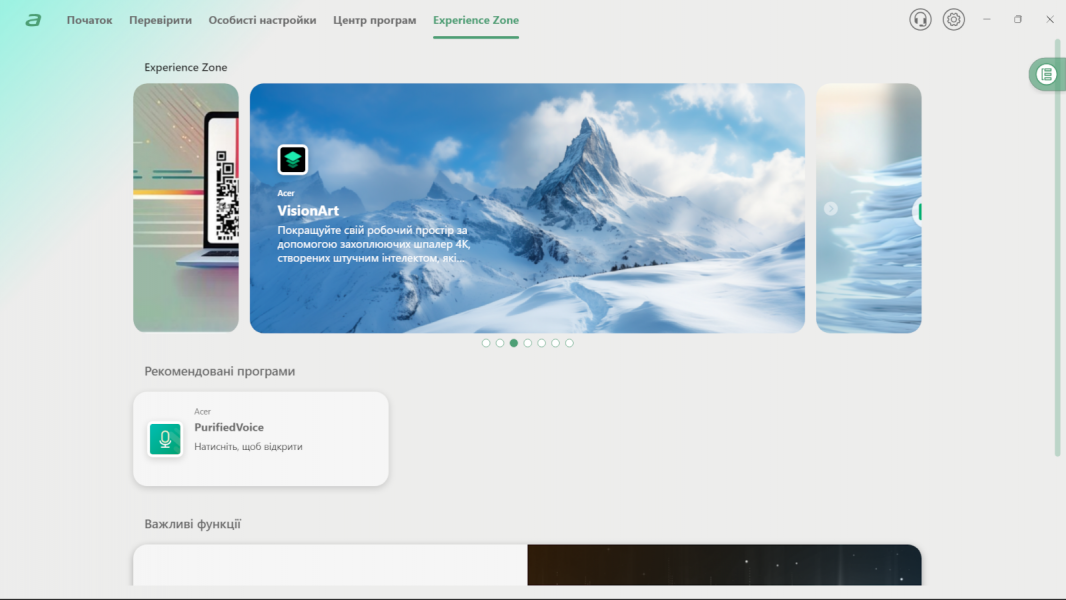1066x600 pixels.
Task: Select the first carousel page dot
Action: click(x=486, y=343)
